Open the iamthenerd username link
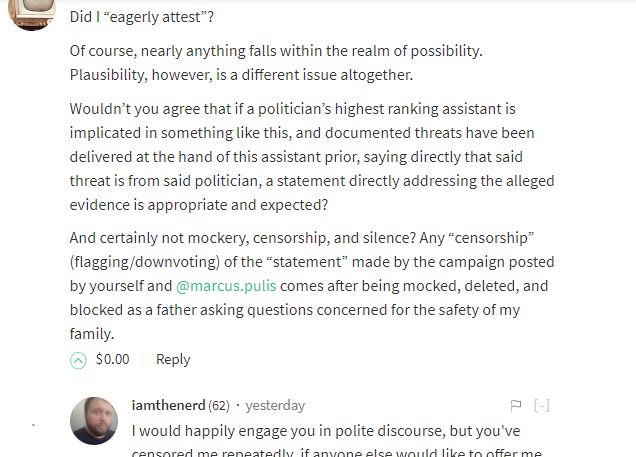 (168, 406)
